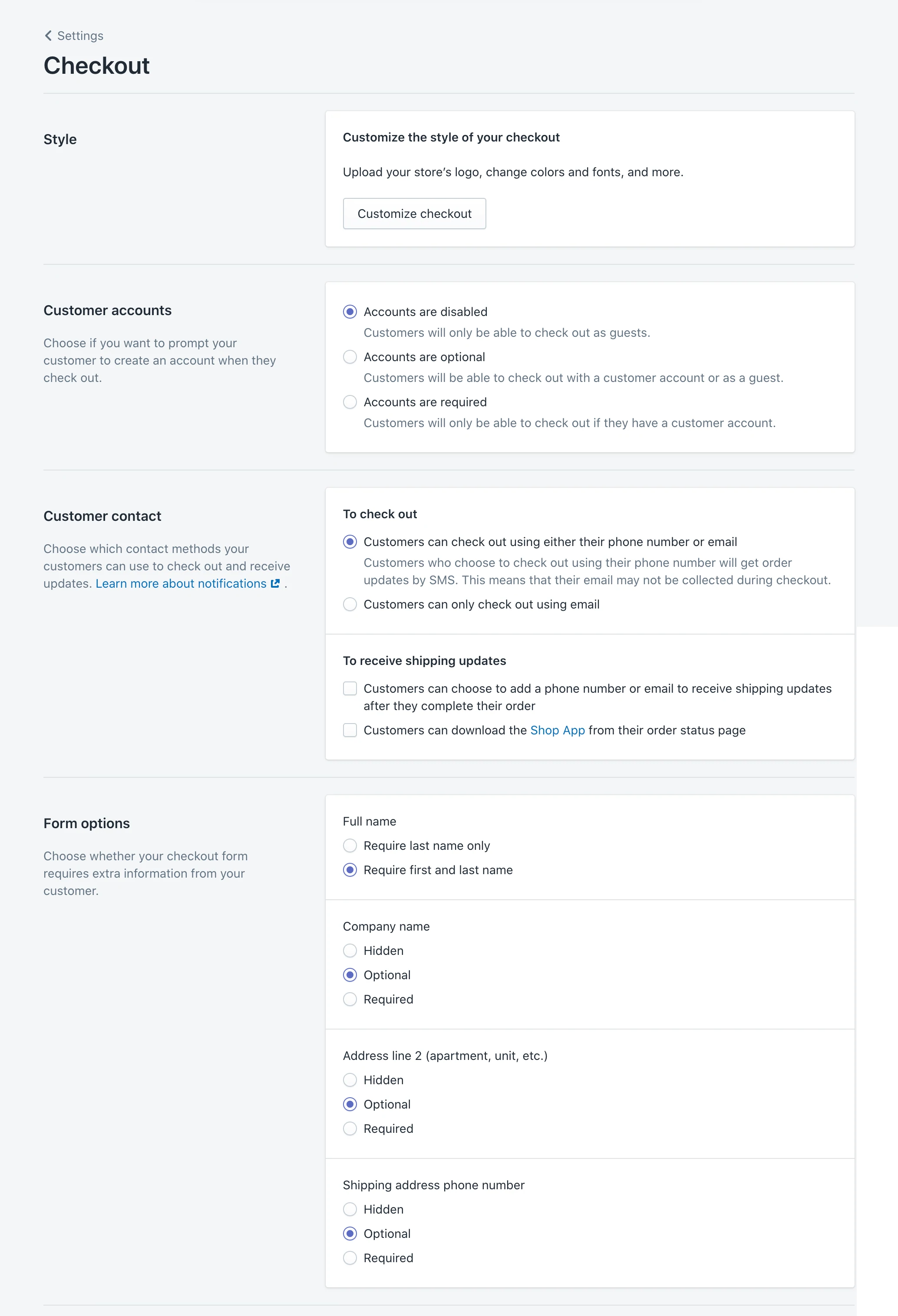
Task: Enable customers to download the Shop App
Action: point(350,730)
